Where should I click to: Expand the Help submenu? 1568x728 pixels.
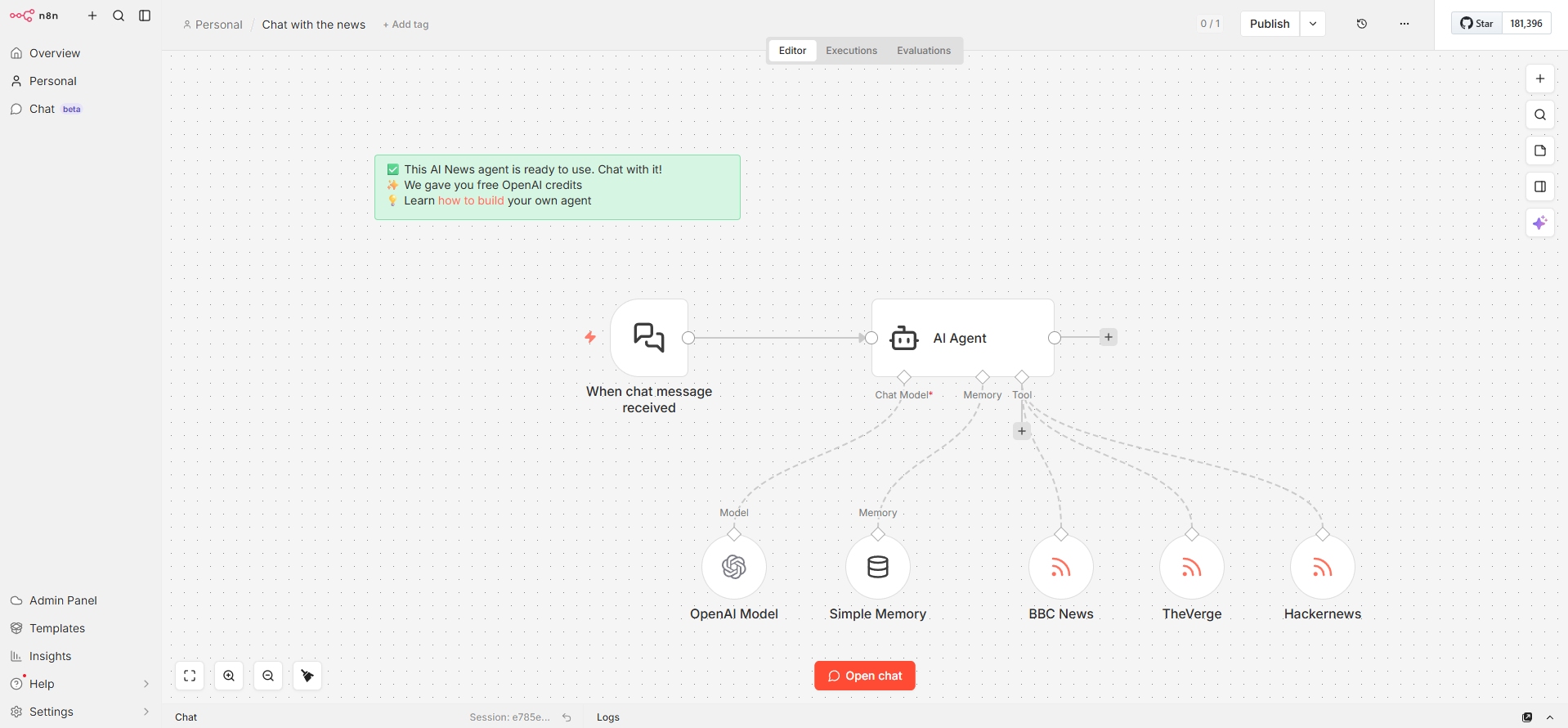[x=146, y=684]
